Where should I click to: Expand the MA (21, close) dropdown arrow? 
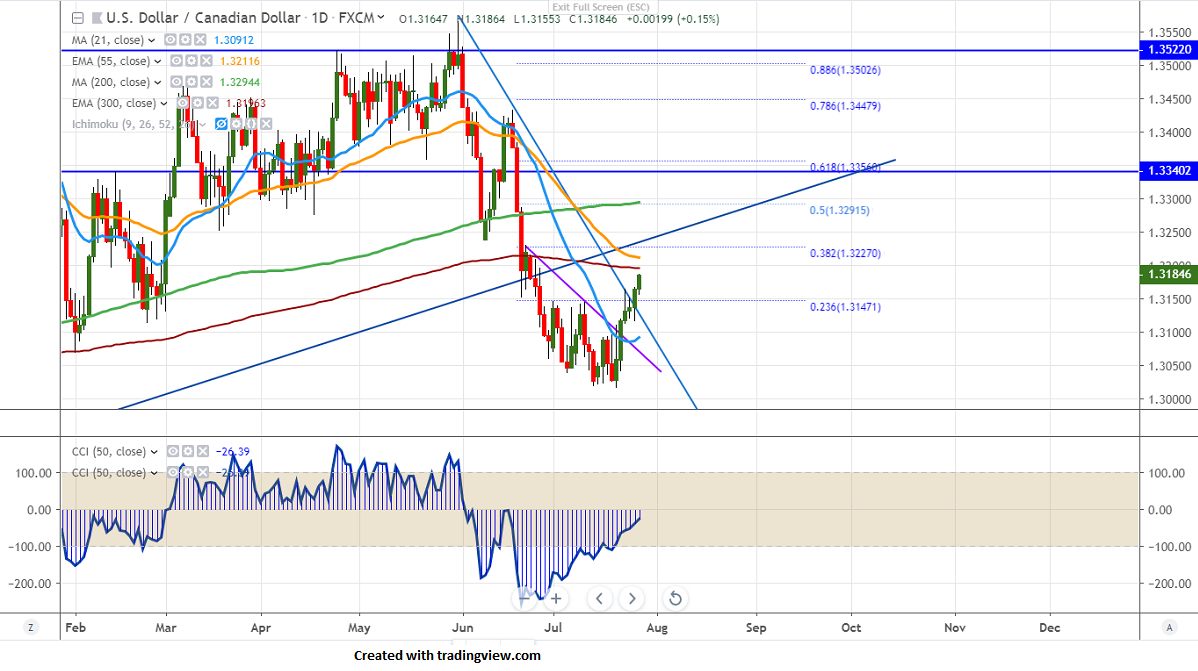(x=152, y=41)
